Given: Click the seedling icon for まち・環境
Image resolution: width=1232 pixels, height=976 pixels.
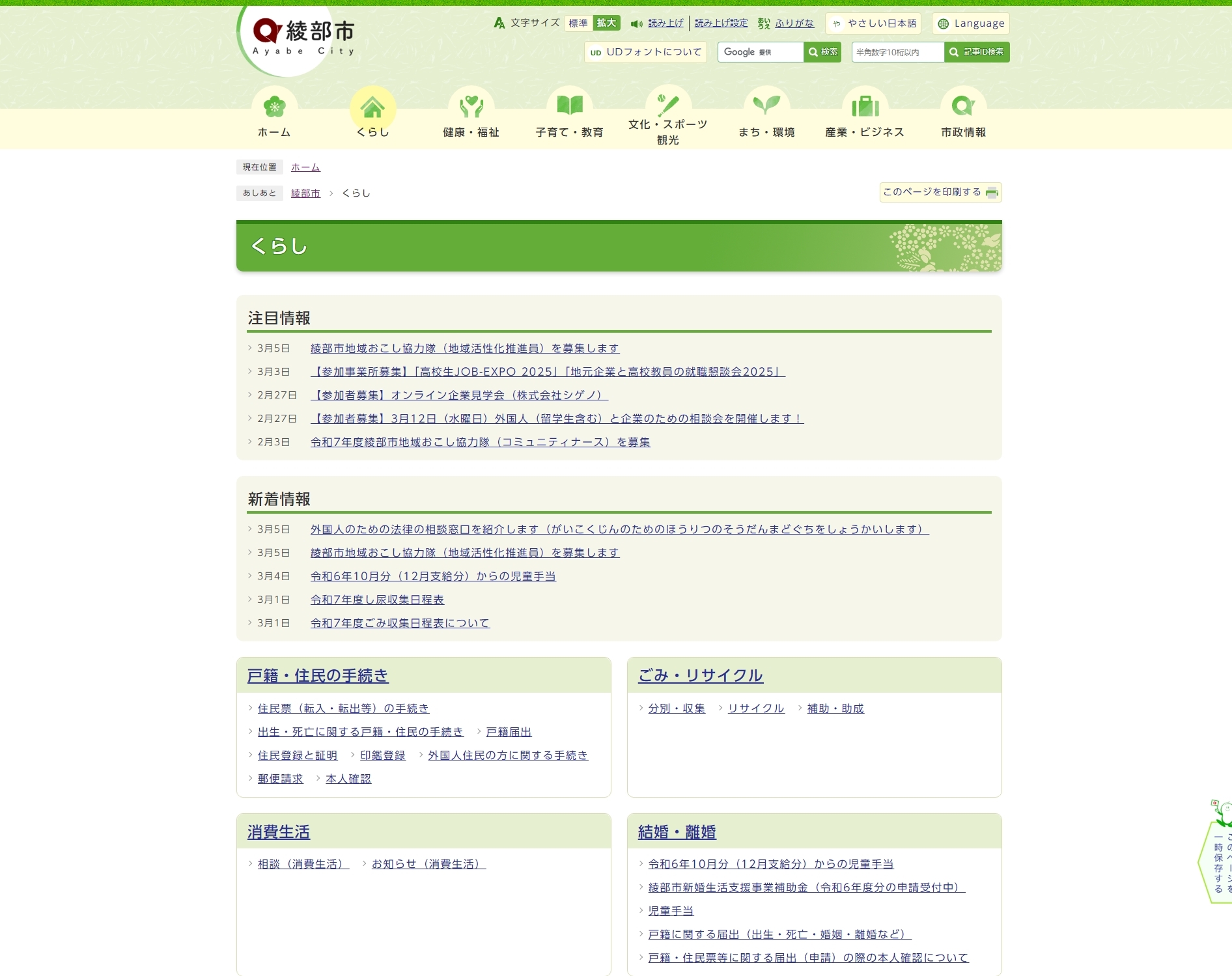Looking at the screenshot, I should (766, 104).
